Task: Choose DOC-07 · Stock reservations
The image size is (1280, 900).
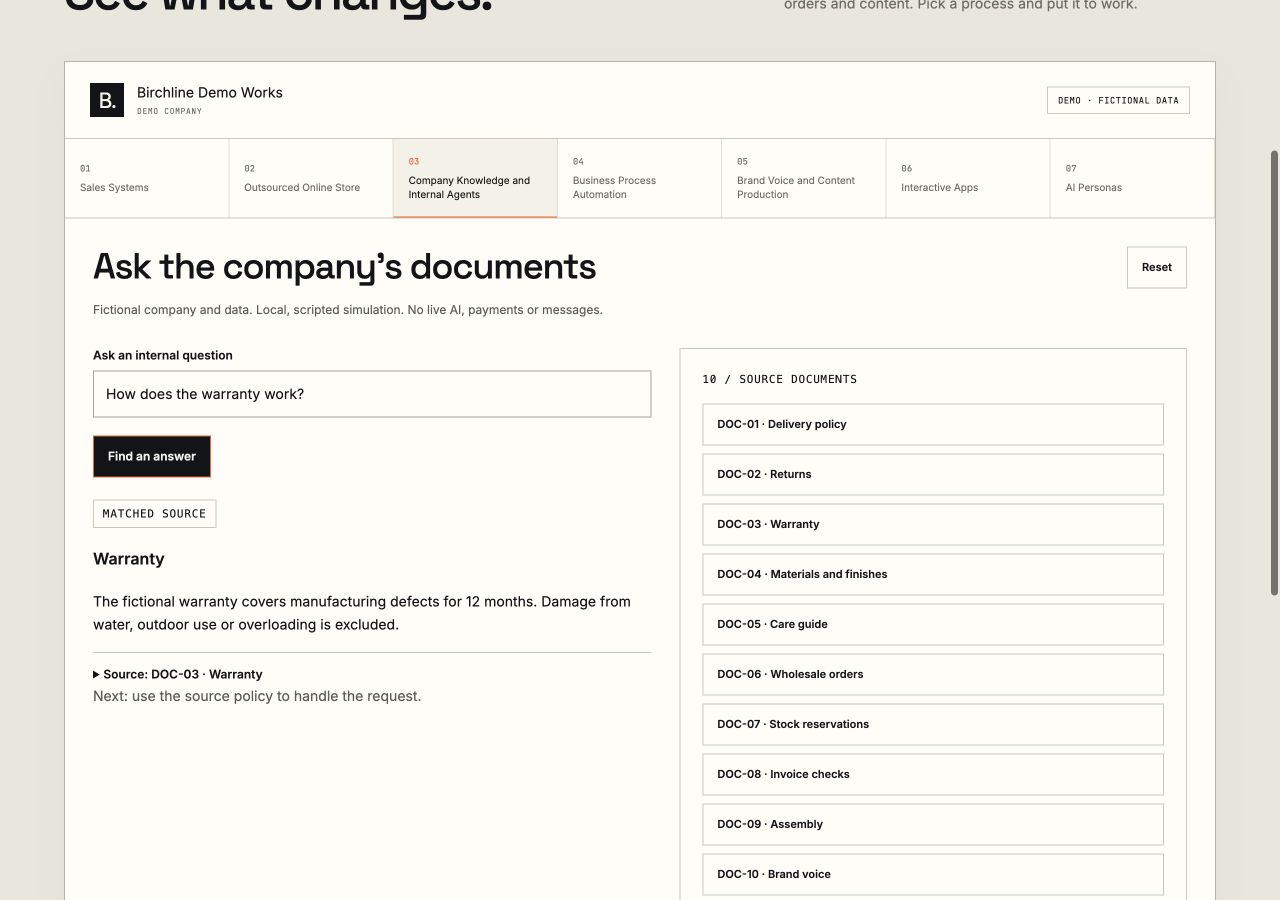Action: 933,724
